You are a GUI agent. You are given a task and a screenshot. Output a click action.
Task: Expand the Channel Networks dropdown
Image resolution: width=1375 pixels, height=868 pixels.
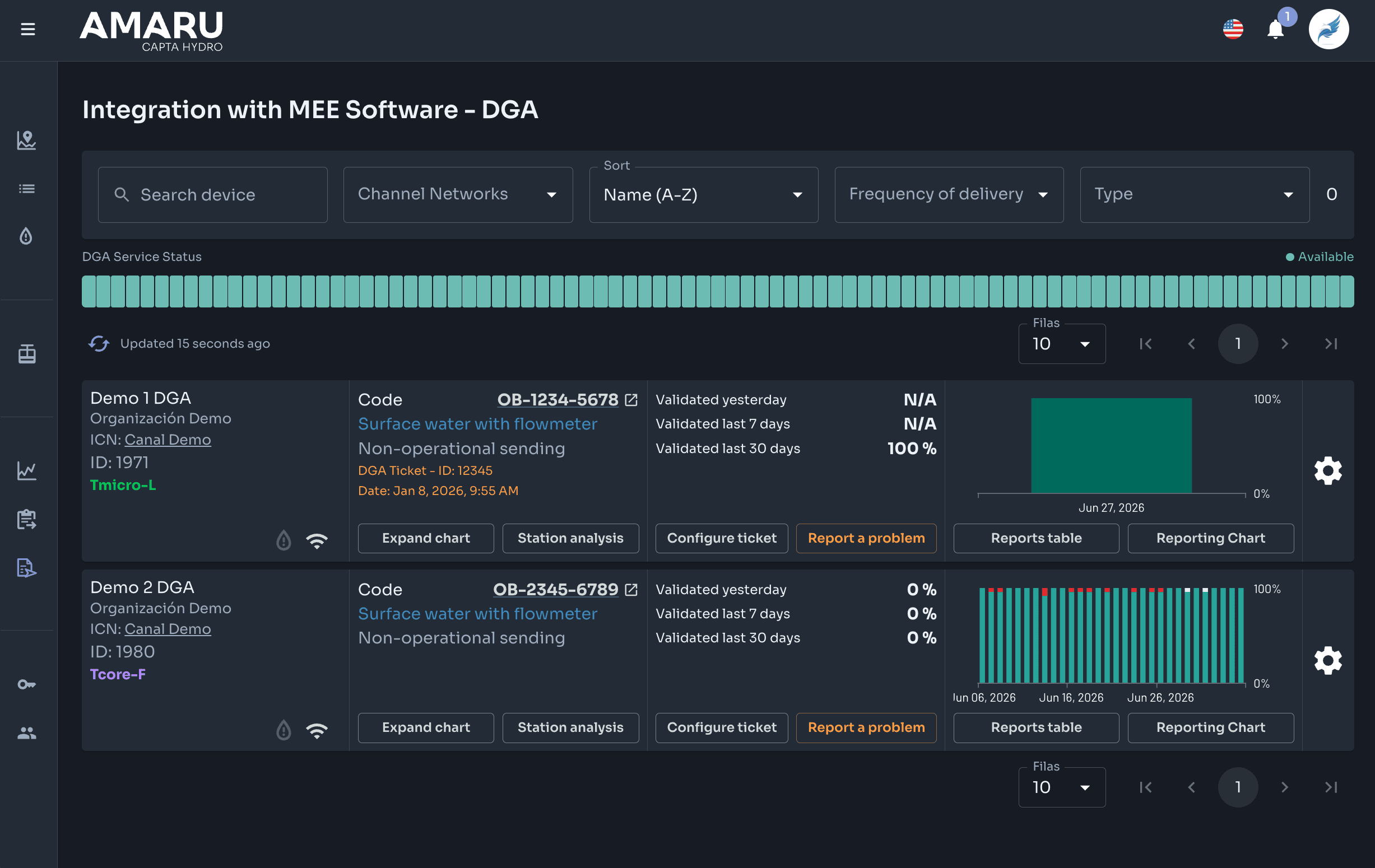[x=458, y=195]
